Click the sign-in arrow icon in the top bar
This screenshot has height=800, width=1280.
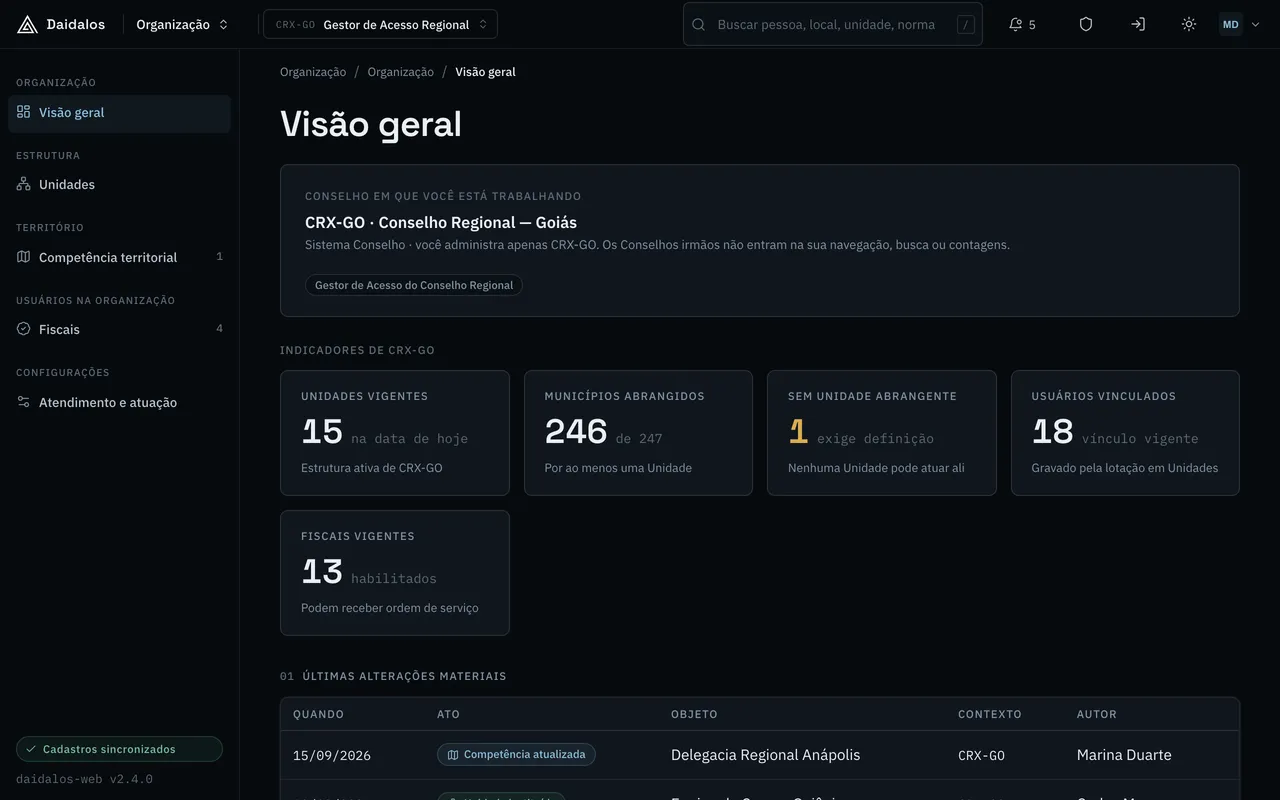[1138, 24]
